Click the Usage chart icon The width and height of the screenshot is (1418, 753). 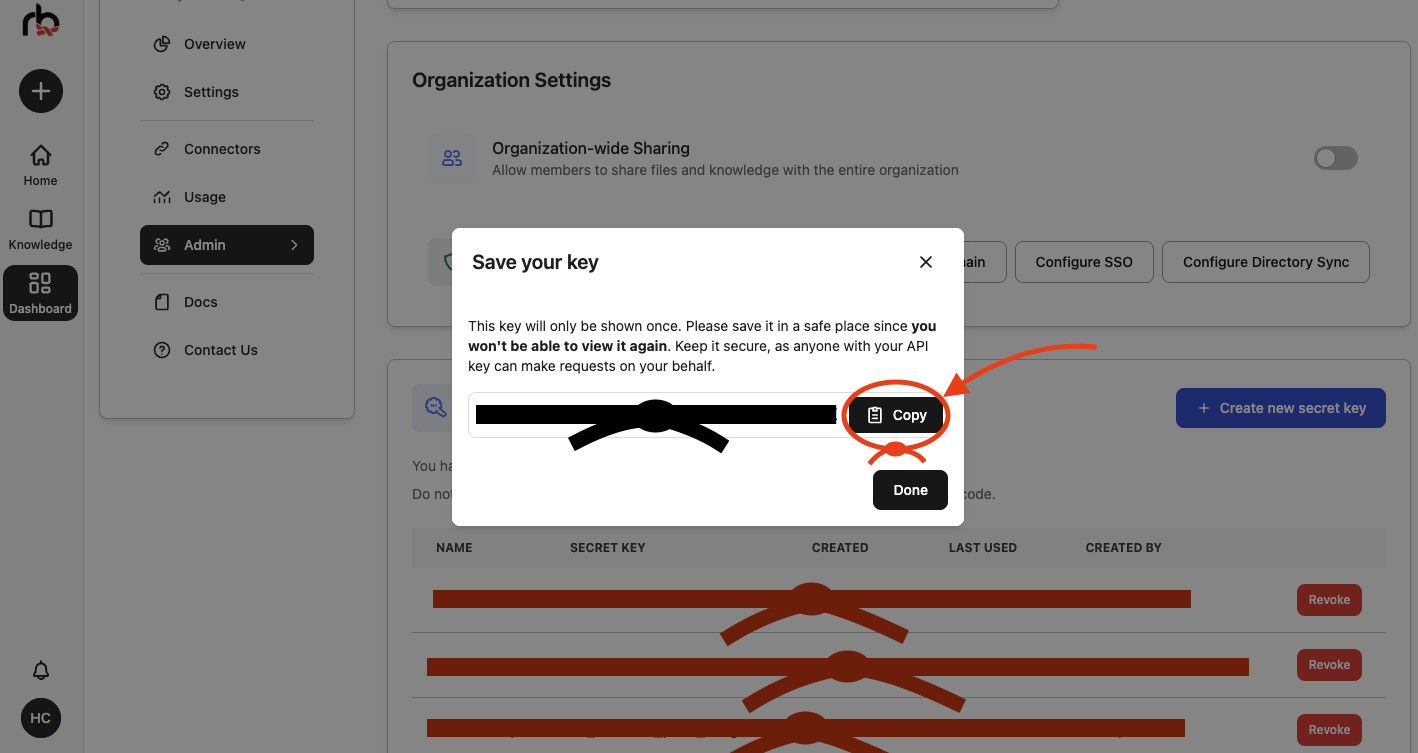point(161,196)
